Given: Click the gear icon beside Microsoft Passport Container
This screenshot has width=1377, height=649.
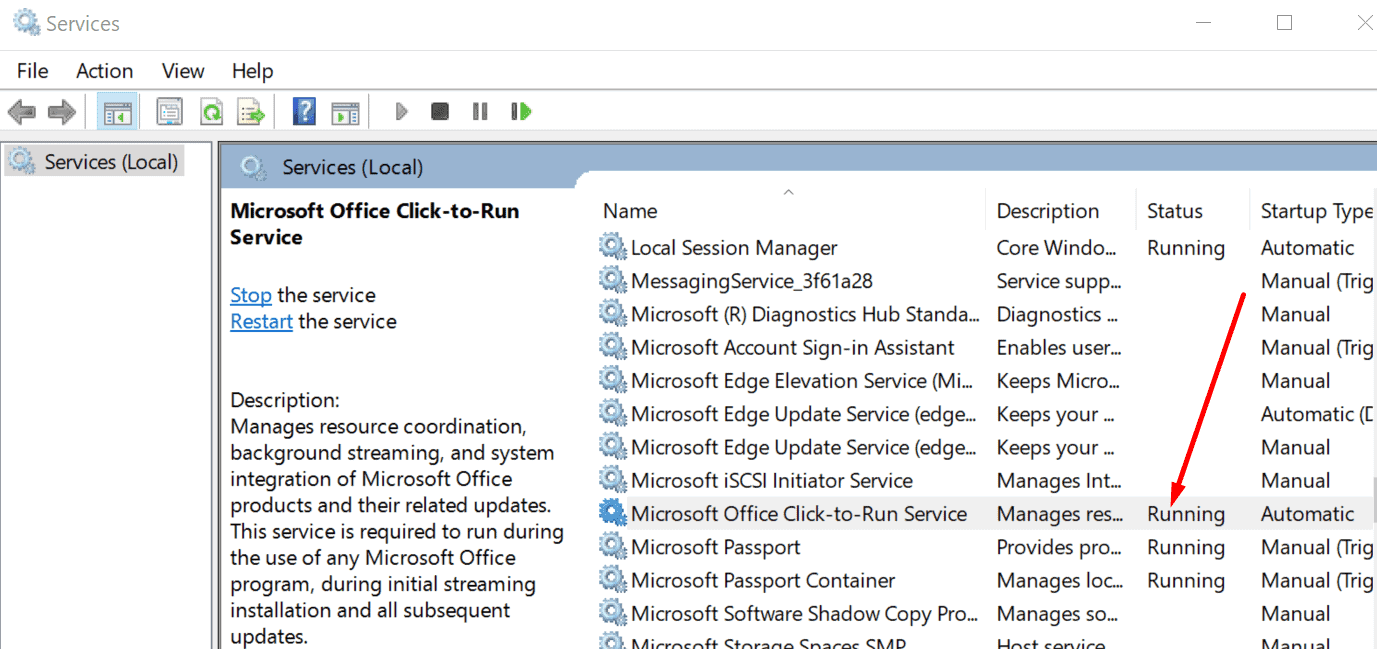Looking at the screenshot, I should [612, 580].
